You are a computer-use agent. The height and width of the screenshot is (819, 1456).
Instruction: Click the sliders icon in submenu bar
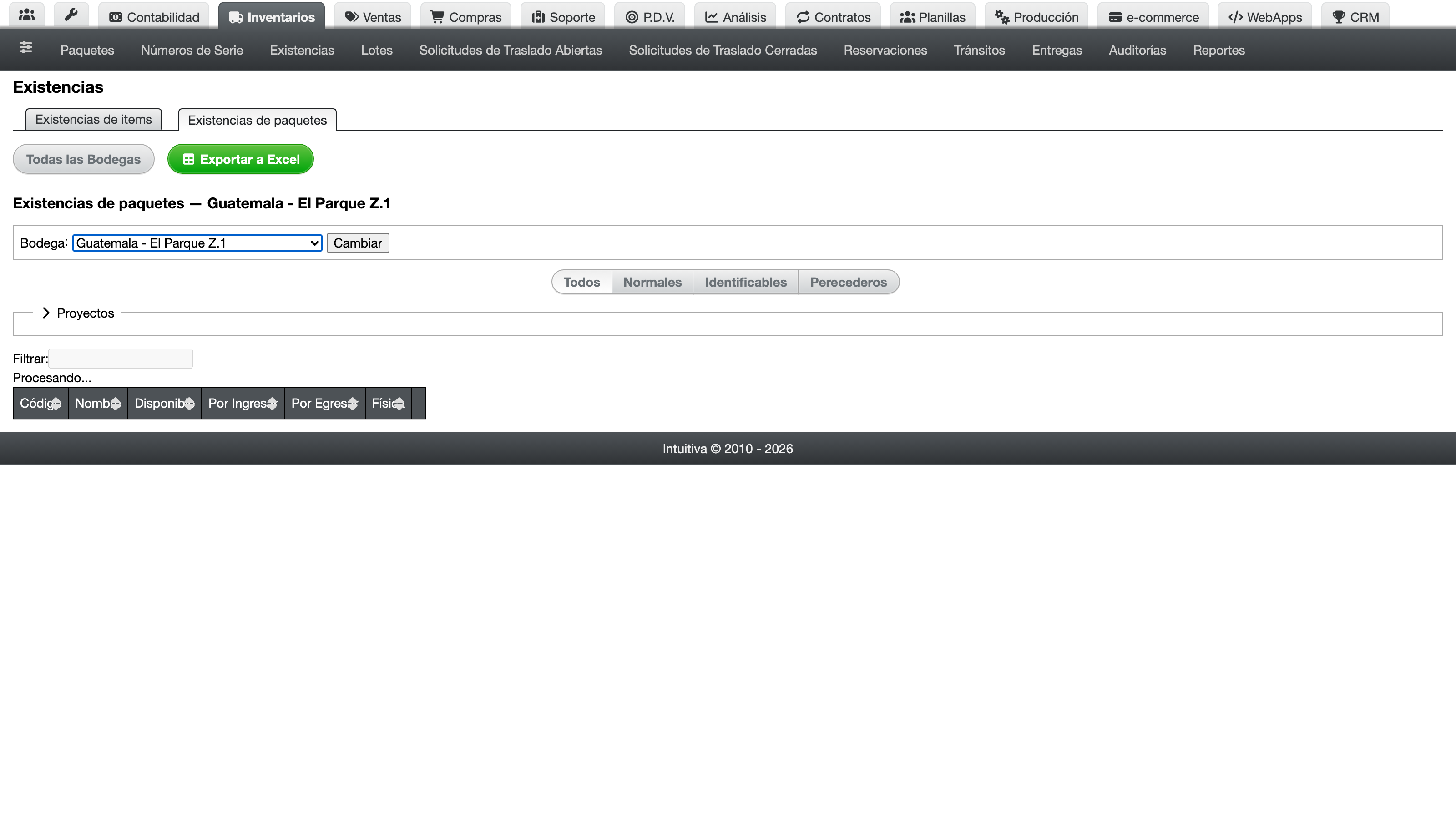coord(25,47)
